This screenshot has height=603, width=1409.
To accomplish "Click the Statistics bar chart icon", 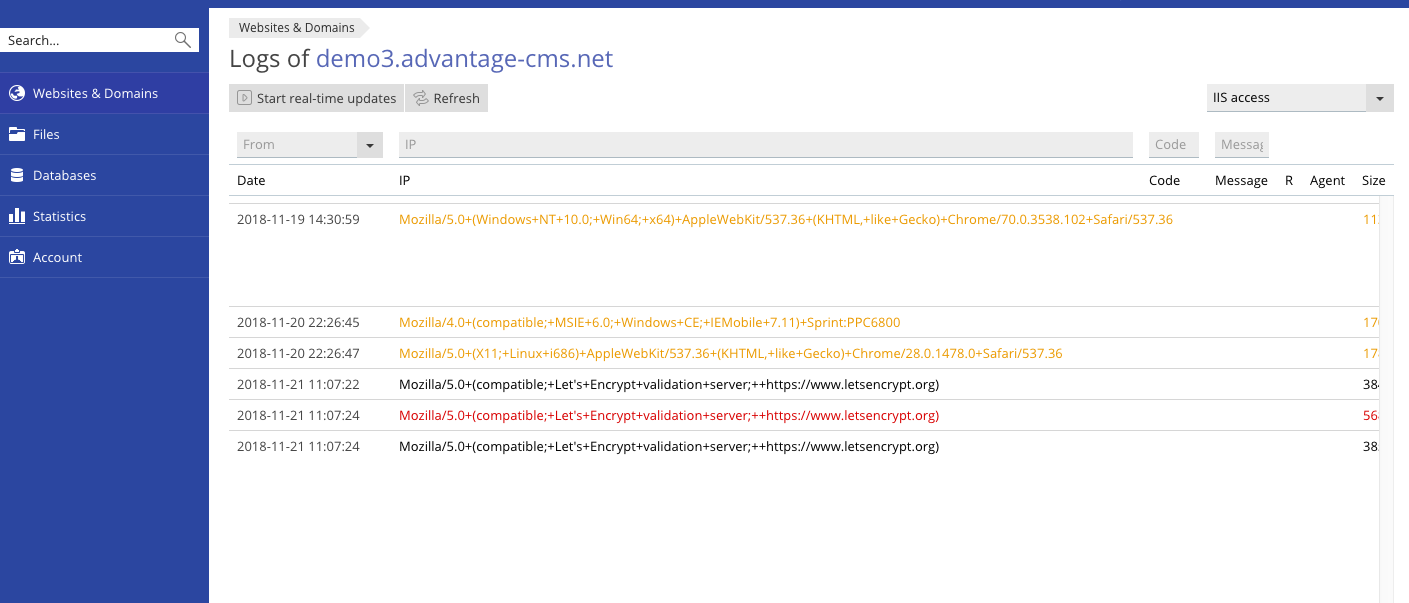I will [16, 216].
